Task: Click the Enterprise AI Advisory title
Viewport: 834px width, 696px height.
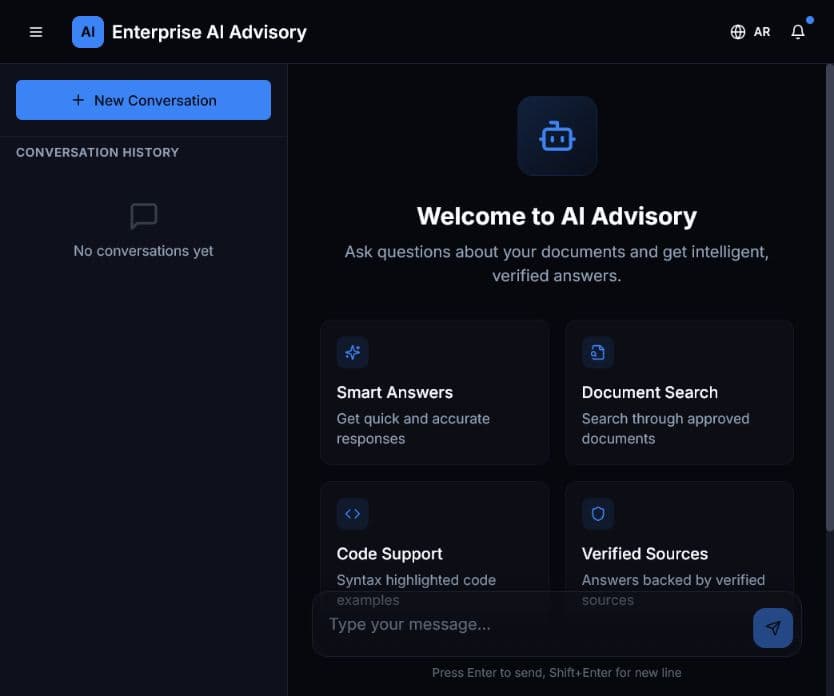Action: pos(209,32)
